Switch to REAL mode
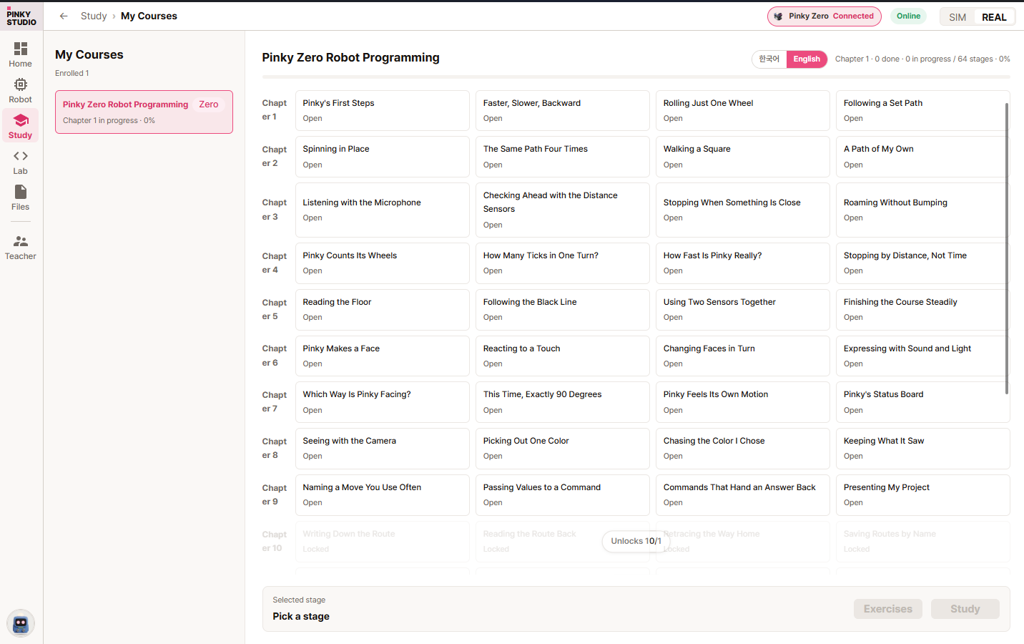Viewport: 1024px width, 644px height. (x=994, y=17)
